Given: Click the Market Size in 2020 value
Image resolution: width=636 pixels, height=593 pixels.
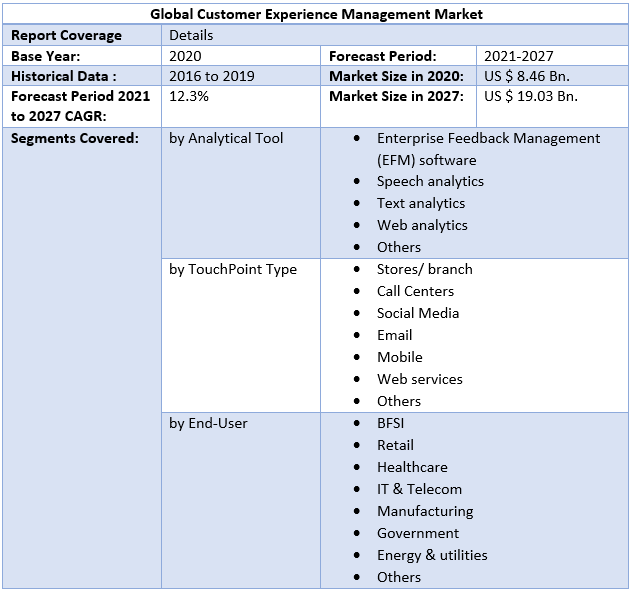Looking at the screenshot, I should tap(527, 76).
